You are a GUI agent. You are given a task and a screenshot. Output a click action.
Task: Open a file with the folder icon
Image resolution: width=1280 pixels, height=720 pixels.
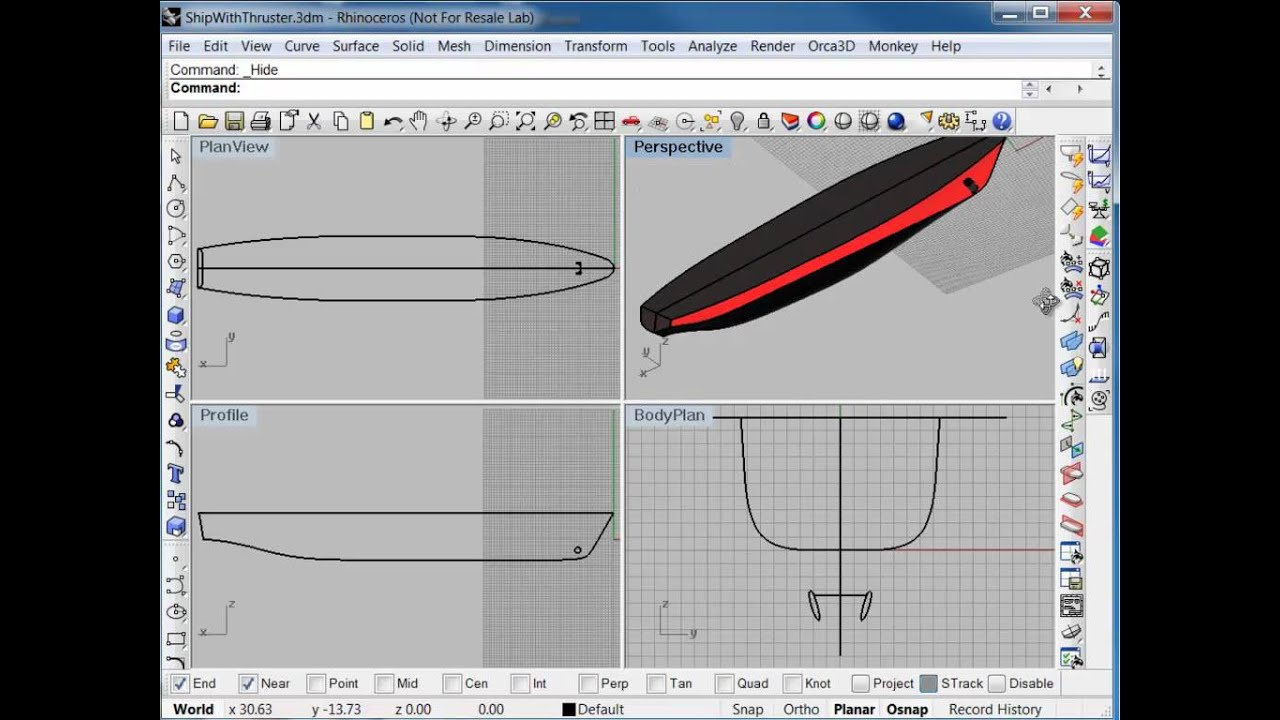(208, 121)
